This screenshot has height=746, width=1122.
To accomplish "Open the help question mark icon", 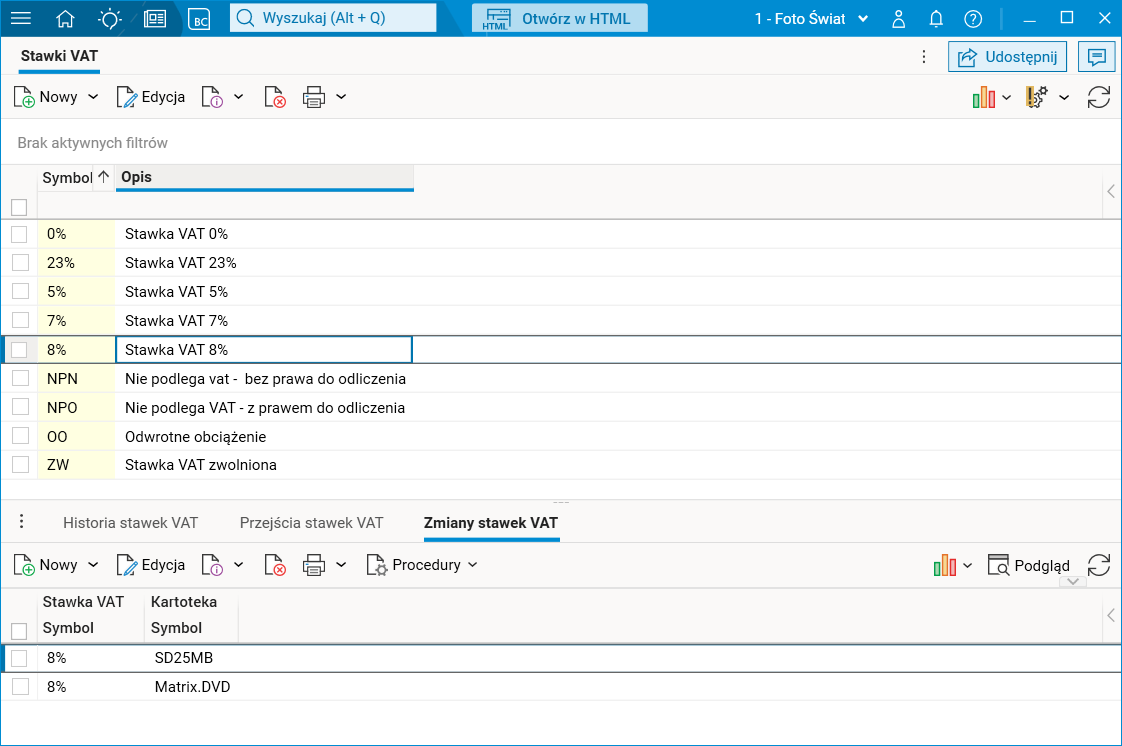I will 973,19.
